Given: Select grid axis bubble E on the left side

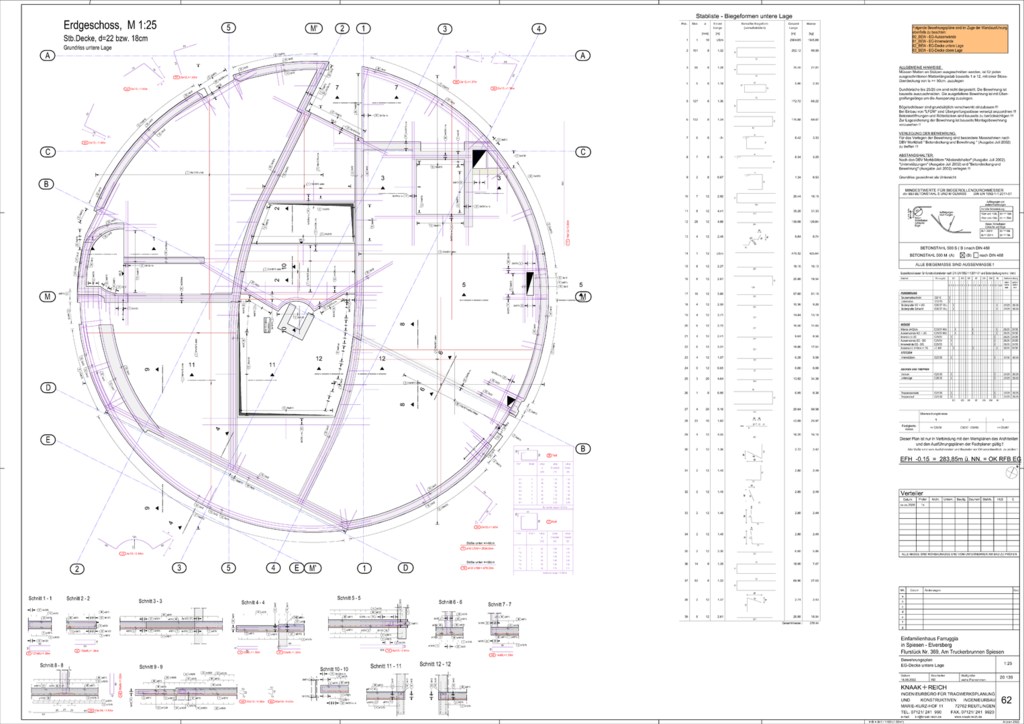Looking at the screenshot, I should click(x=47, y=440).
